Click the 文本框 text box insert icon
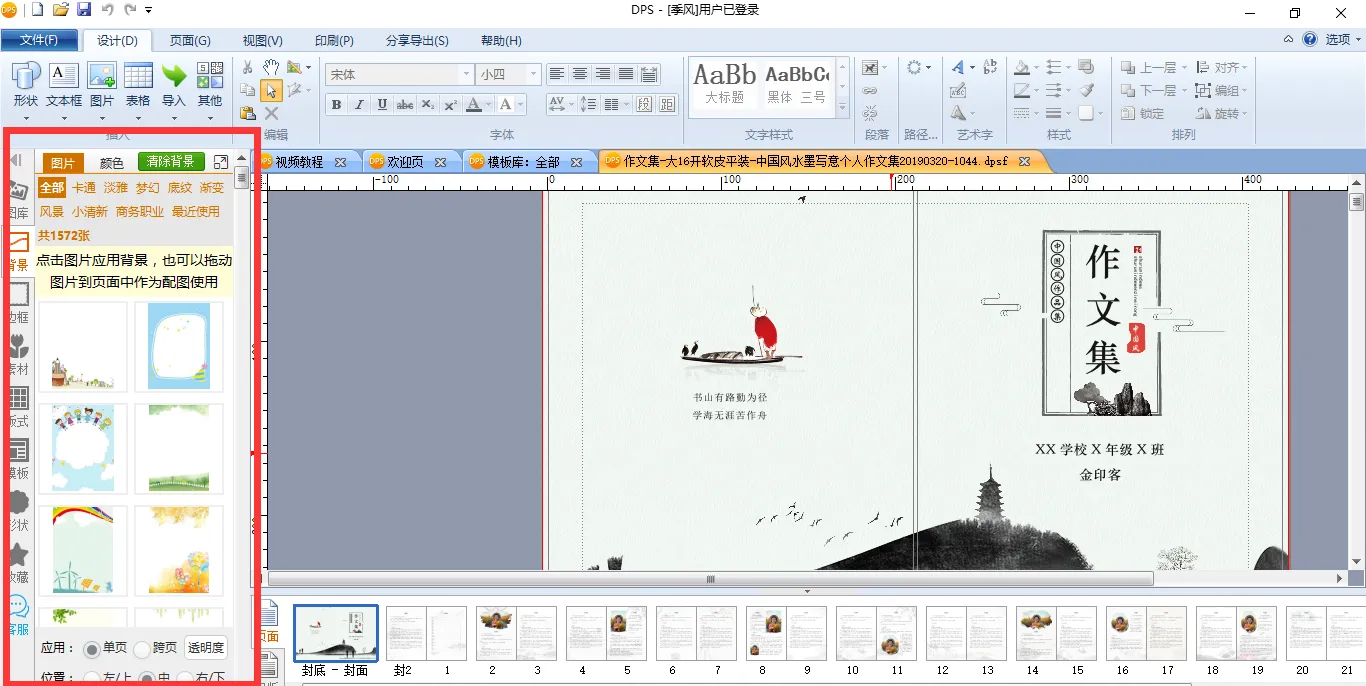Screen dimensions: 1366x686 coord(64,78)
